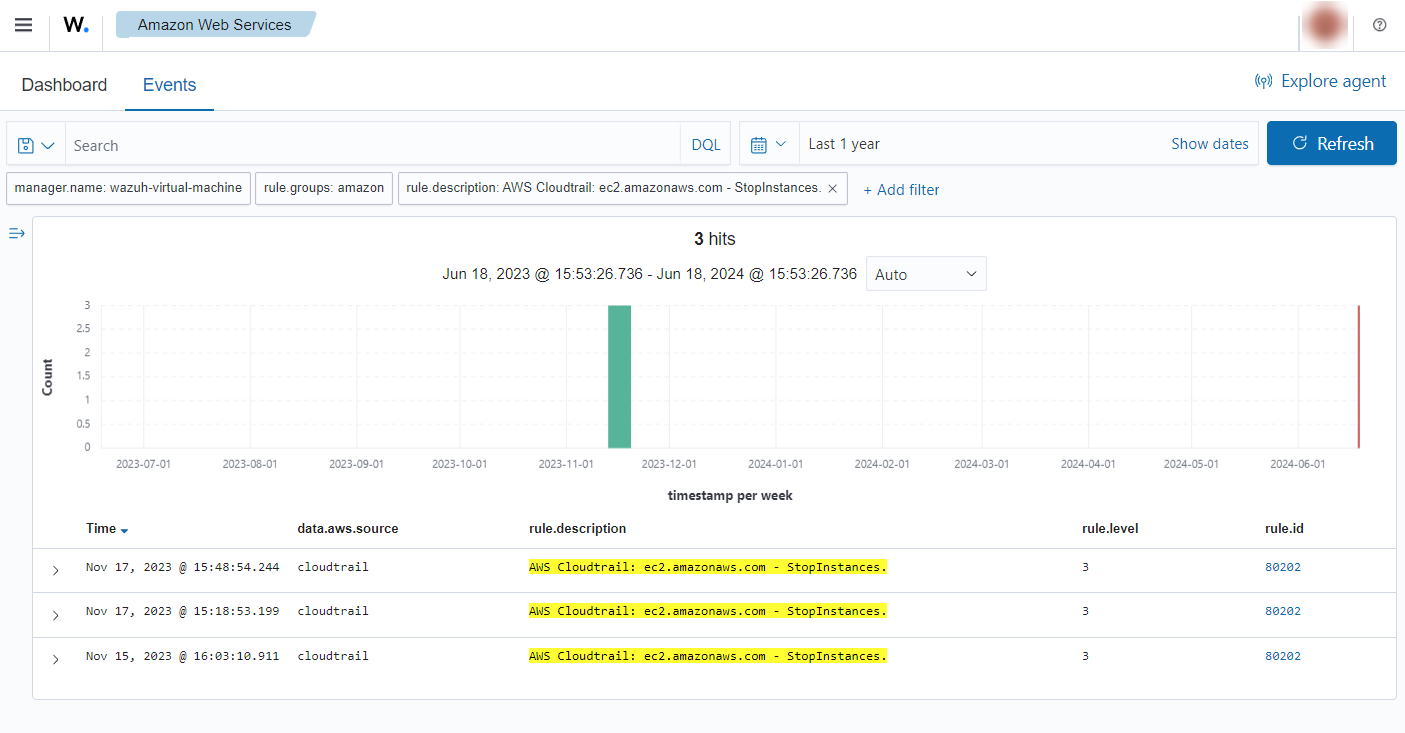Open the calendar quick date menu
The height and width of the screenshot is (733, 1405).
pyautogui.click(x=768, y=144)
